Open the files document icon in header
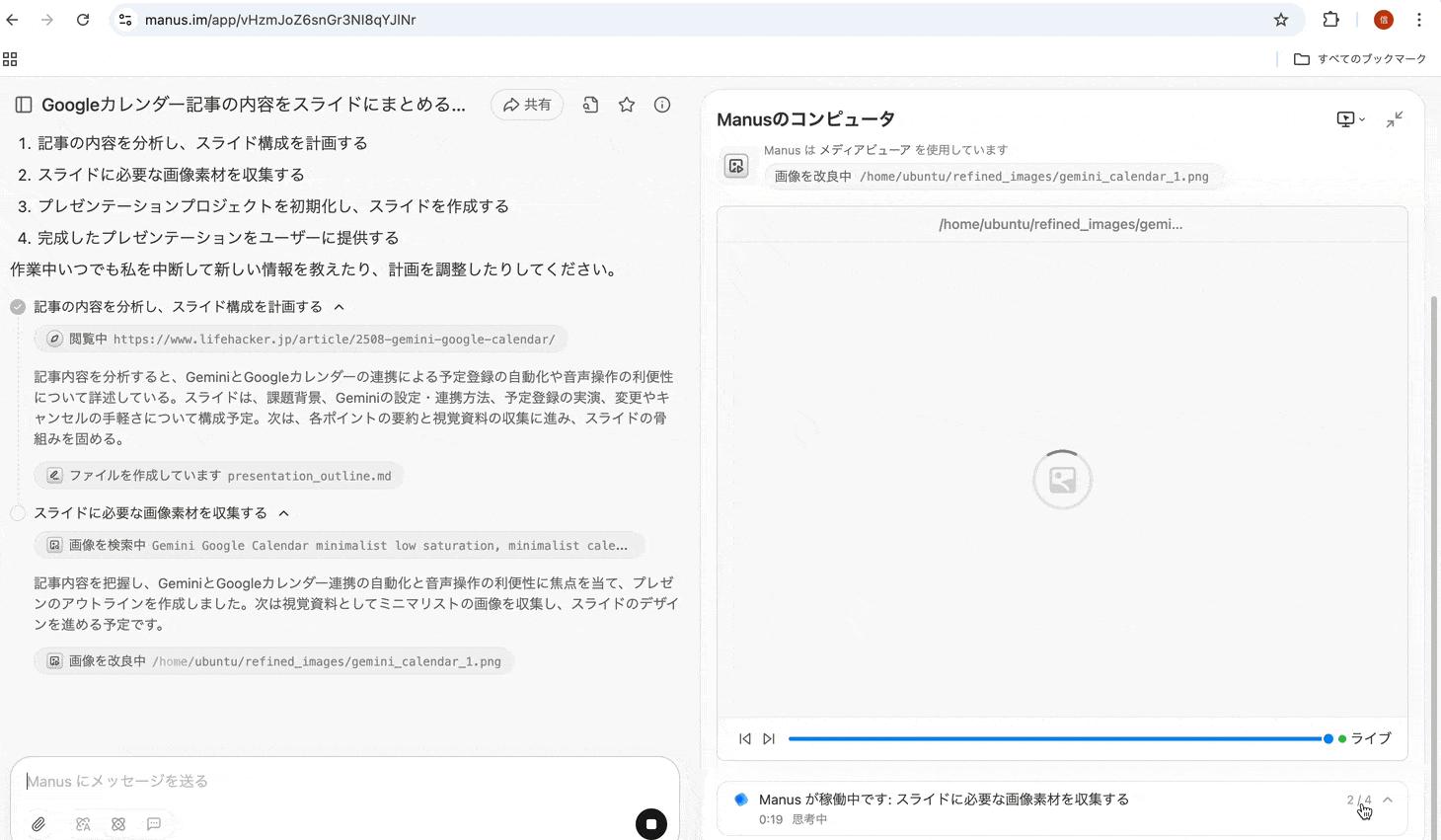 pos(590,105)
